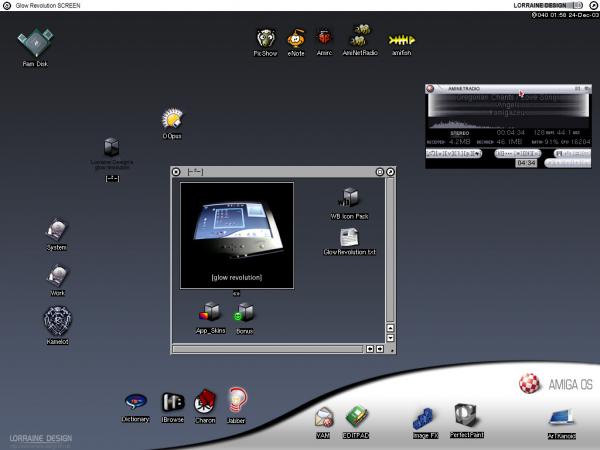Click the drawer window's depth gadget

pos(390,172)
